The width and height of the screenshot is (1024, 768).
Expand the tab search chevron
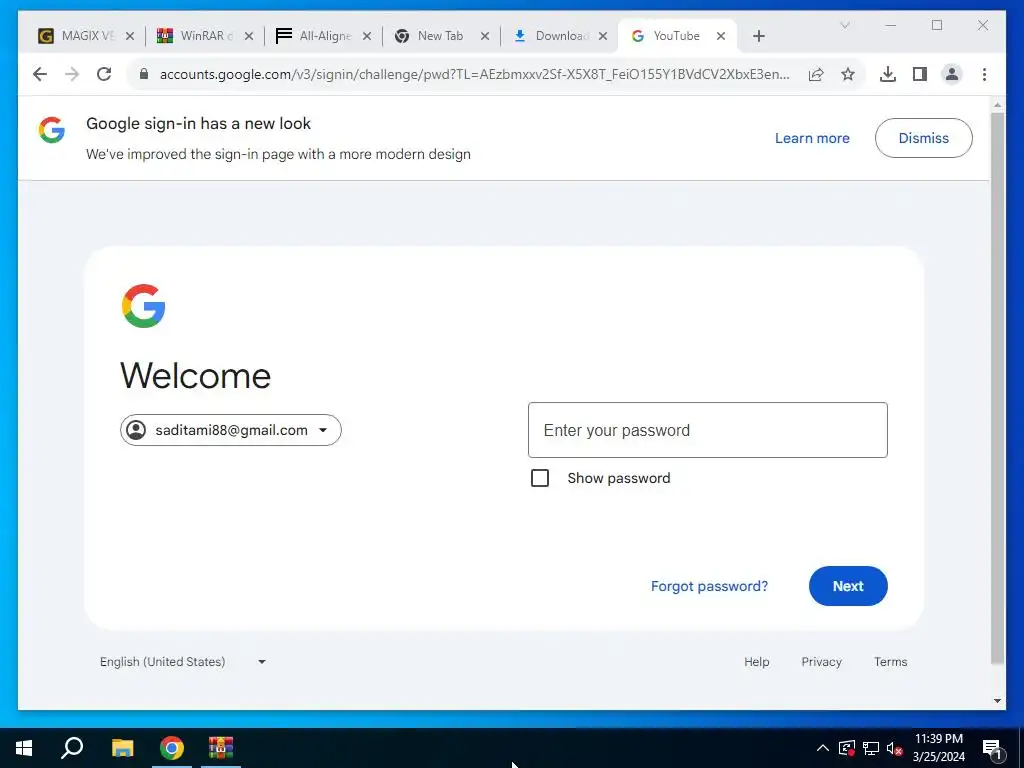[x=844, y=25]
